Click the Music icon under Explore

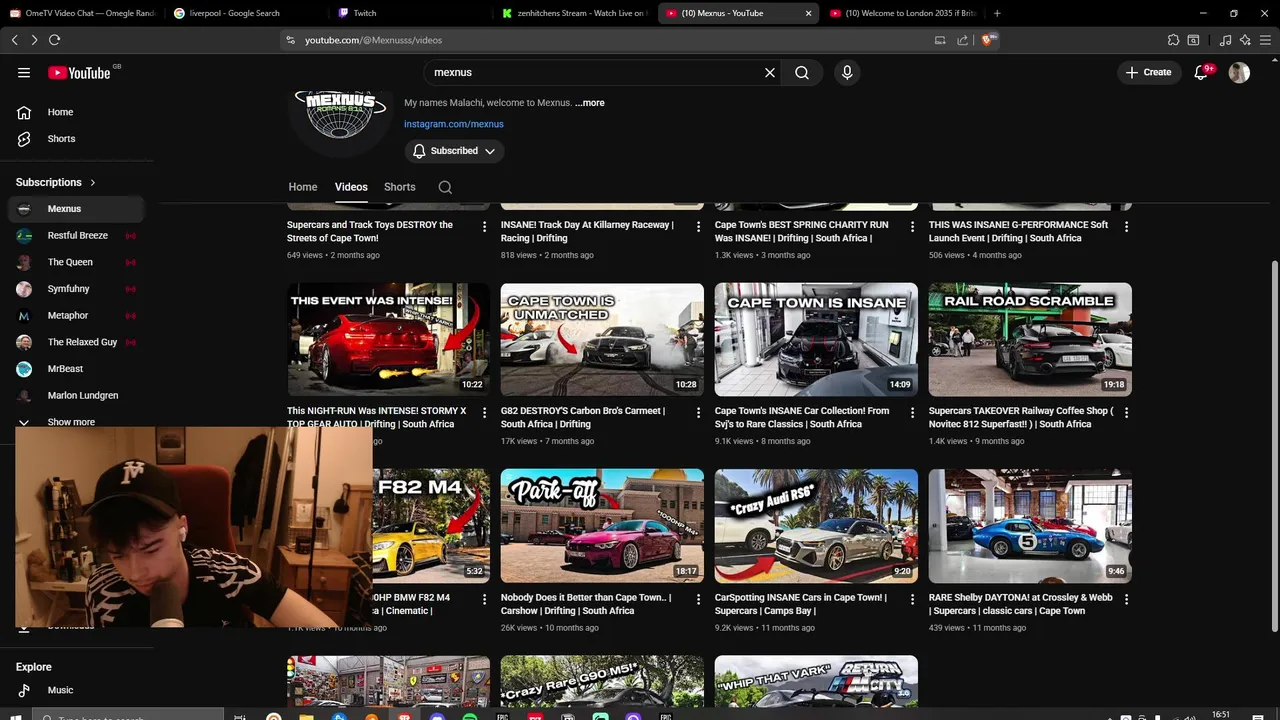pos(24,690)
